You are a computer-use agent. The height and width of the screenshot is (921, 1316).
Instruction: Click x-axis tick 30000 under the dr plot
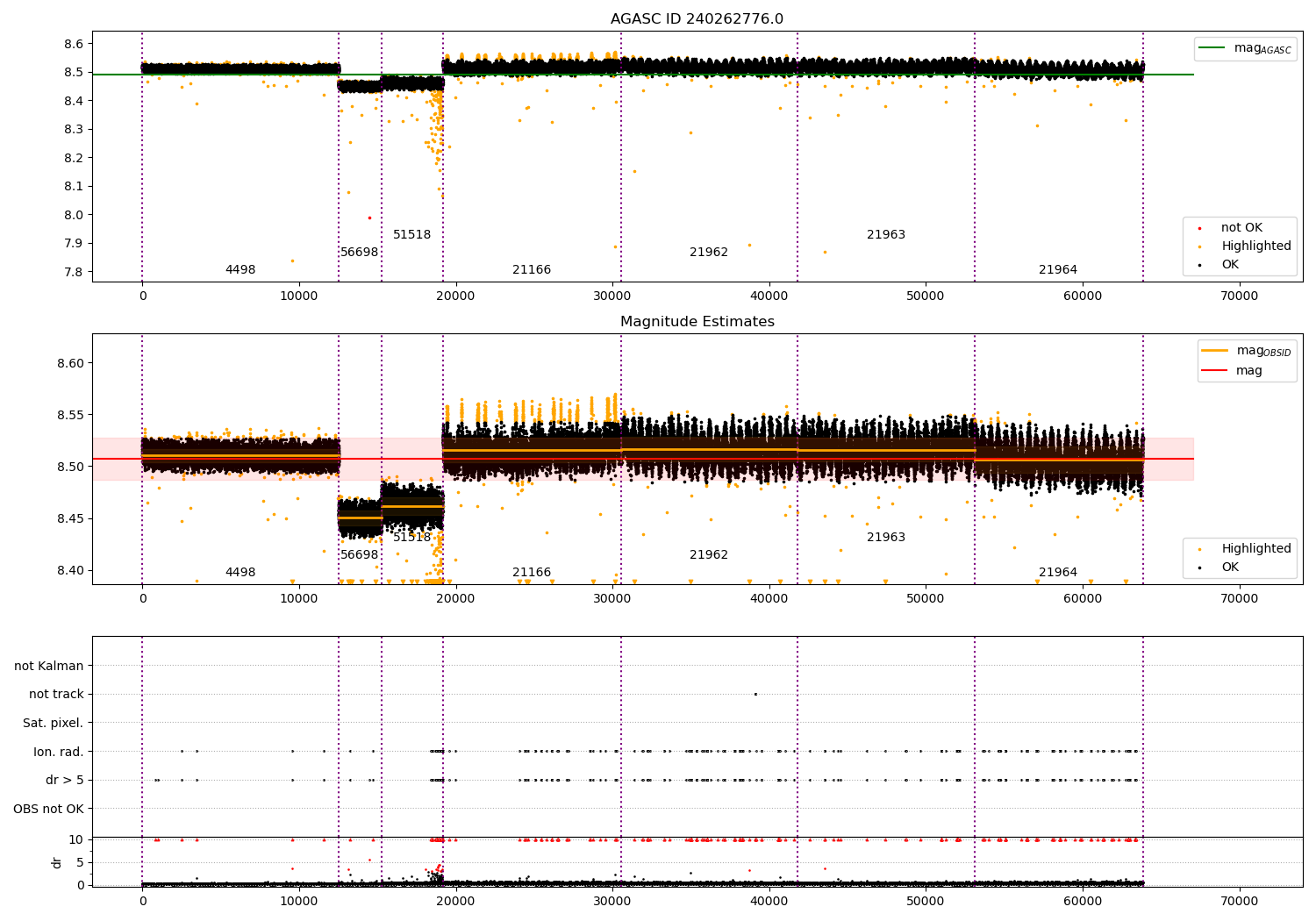(x=612, y=901)
